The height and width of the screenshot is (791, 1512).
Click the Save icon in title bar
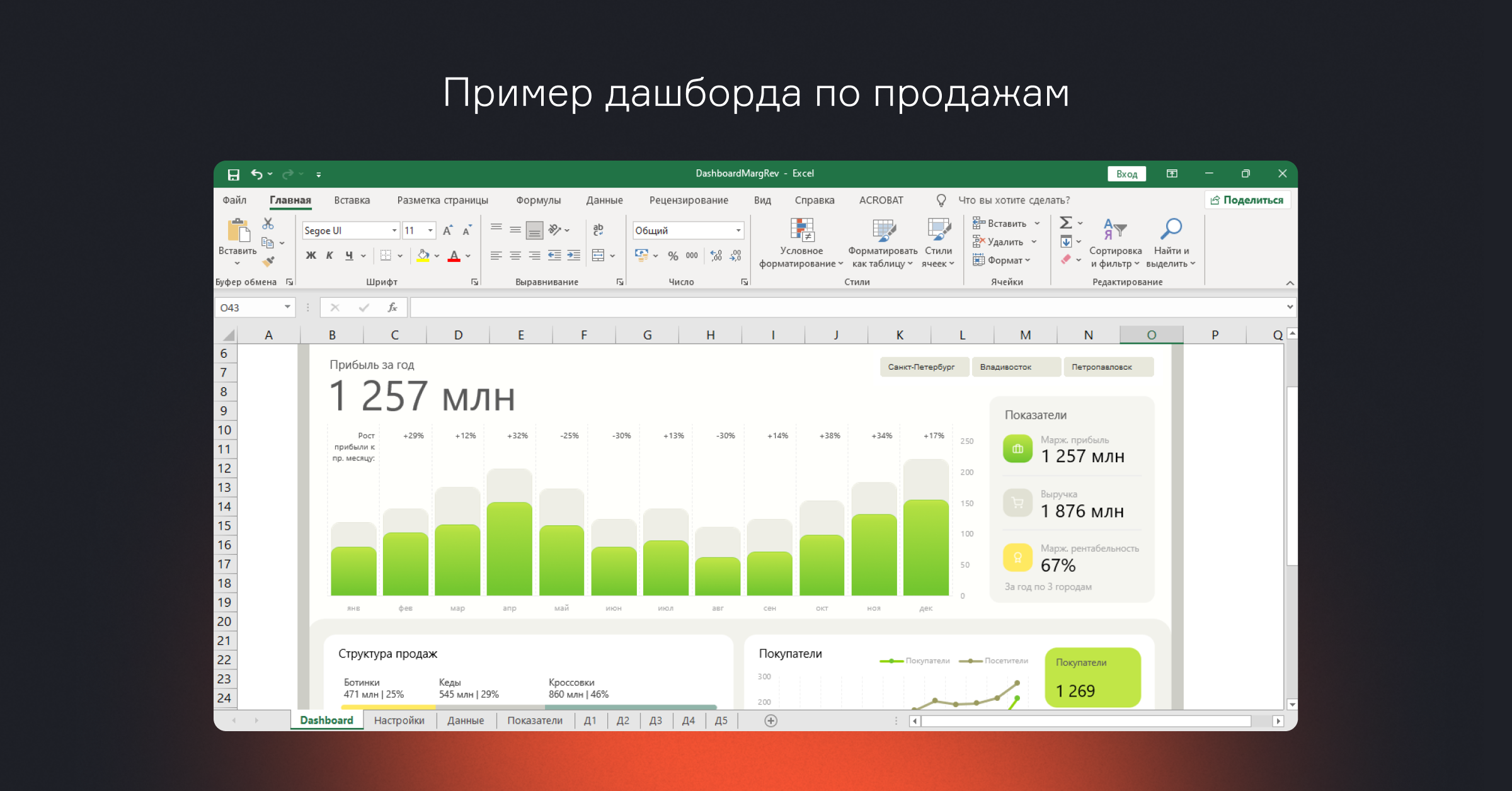point(233,174)
